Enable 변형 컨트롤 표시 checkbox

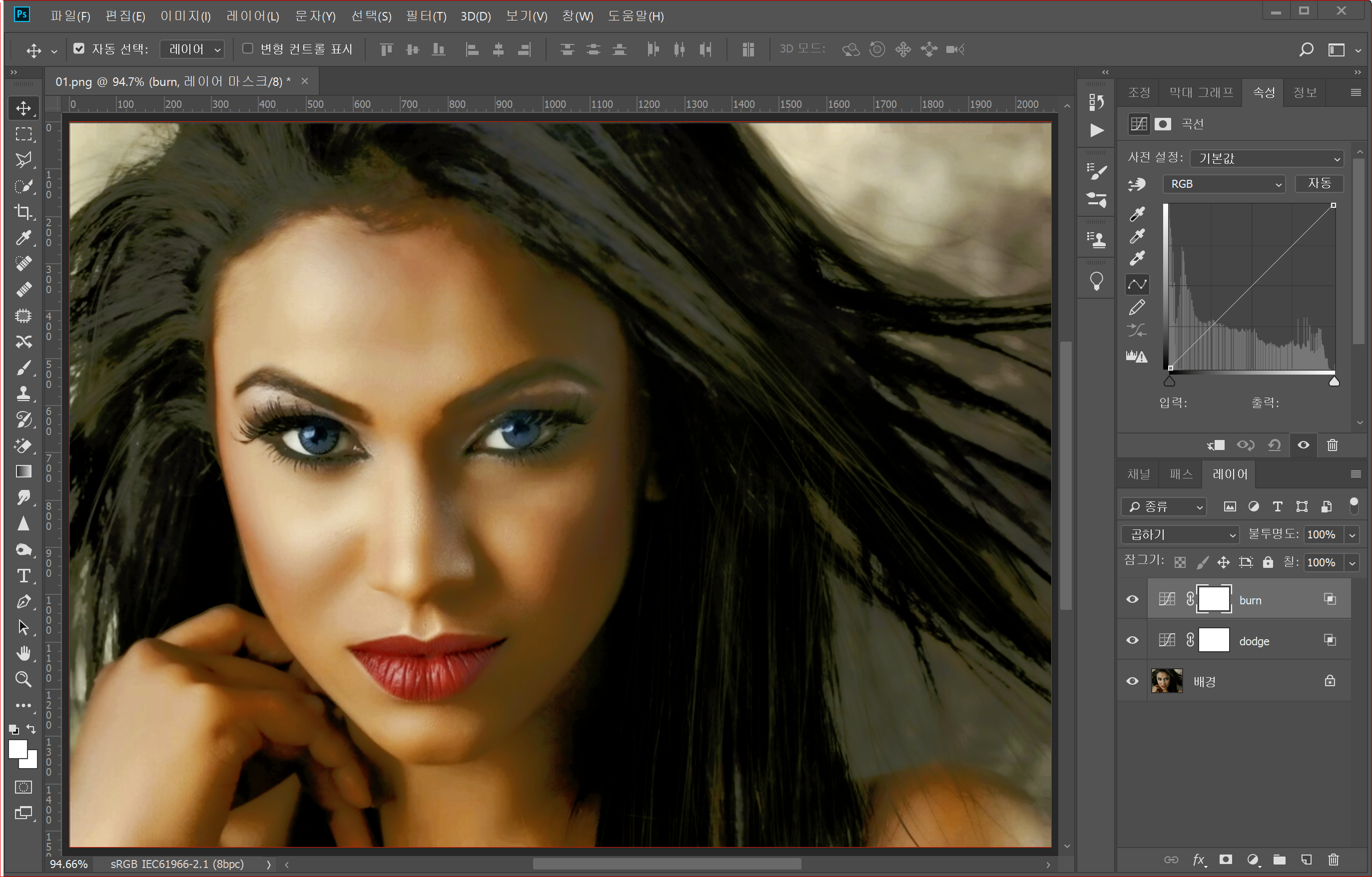pyautogui.click(x=248, y=49)
